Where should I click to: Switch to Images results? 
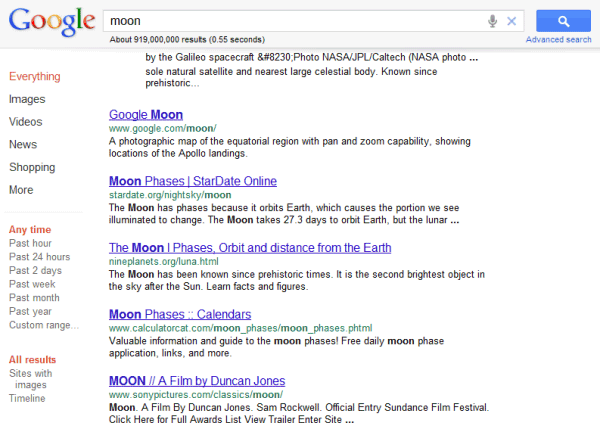27,99
